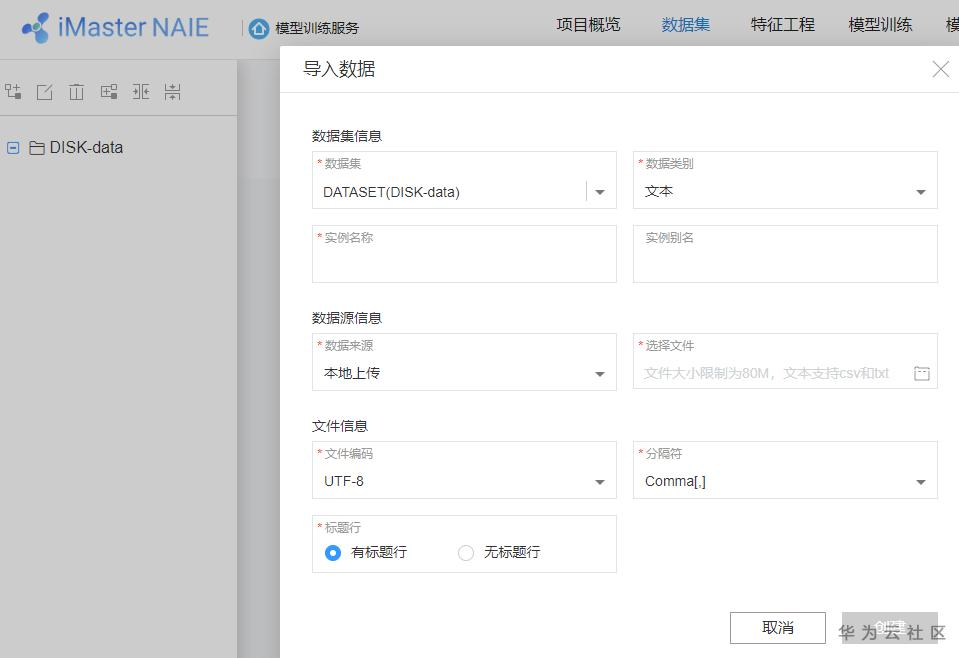Collapse the DISK-data tree node

(x=13, y=147)
